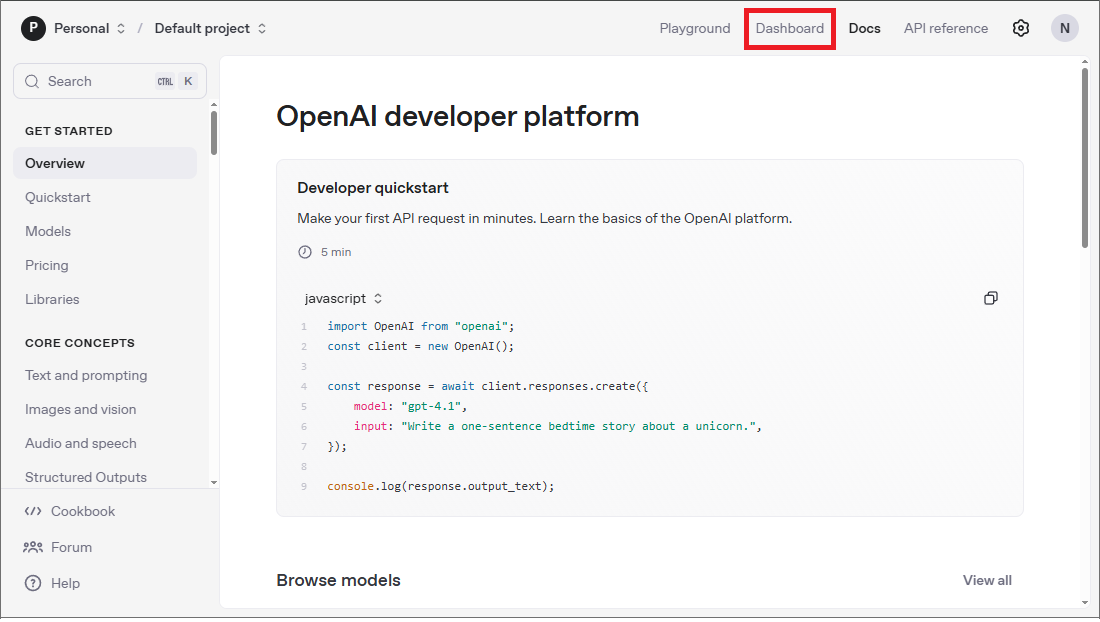Change the code language from javascript

(x=341, y=298)
